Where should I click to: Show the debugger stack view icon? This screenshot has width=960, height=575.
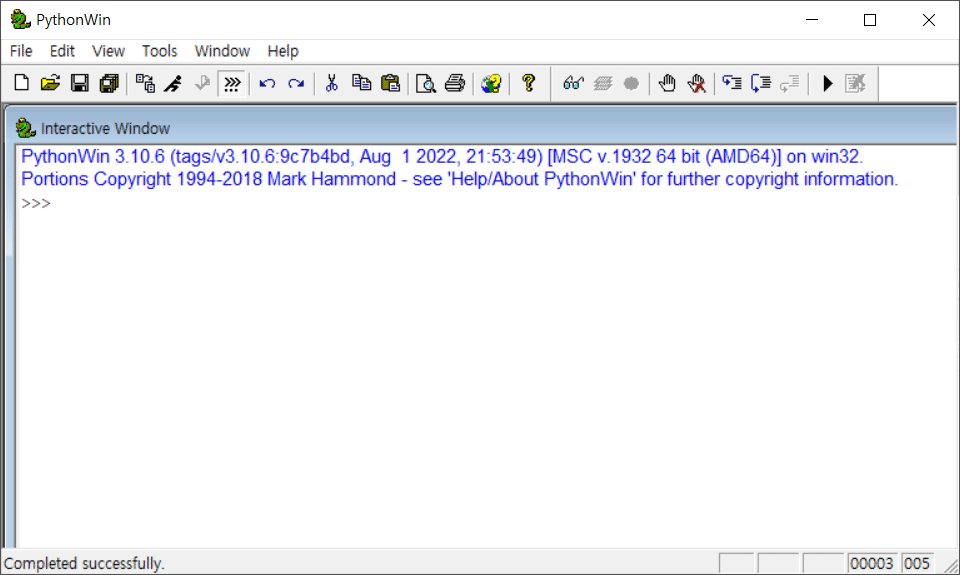point(603,83)
